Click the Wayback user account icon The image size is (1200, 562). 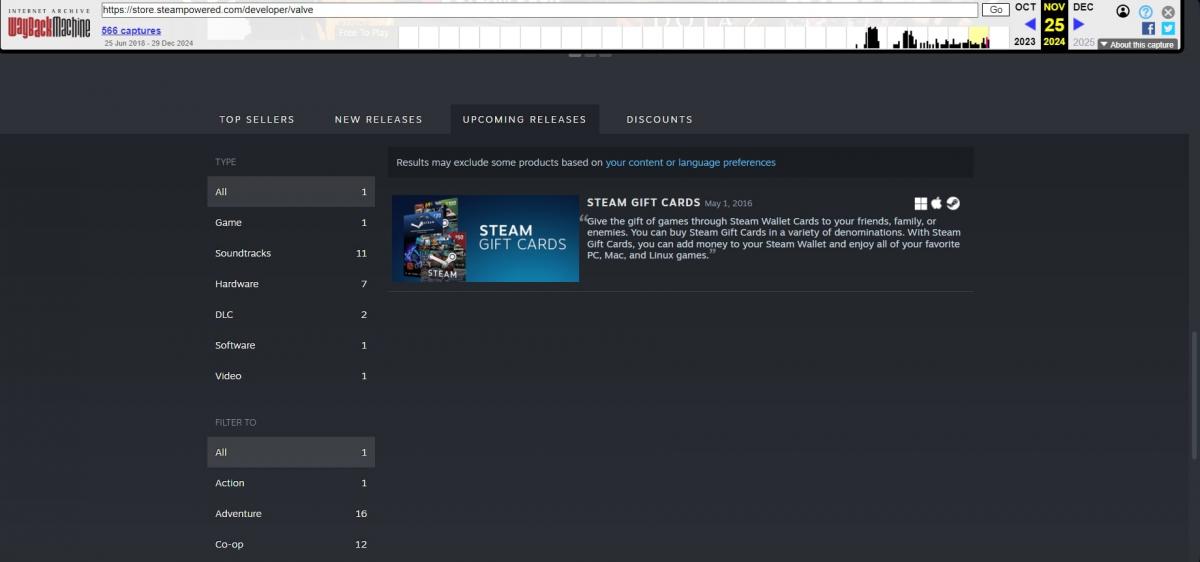pyautogui.click(x=1123, y=11)
